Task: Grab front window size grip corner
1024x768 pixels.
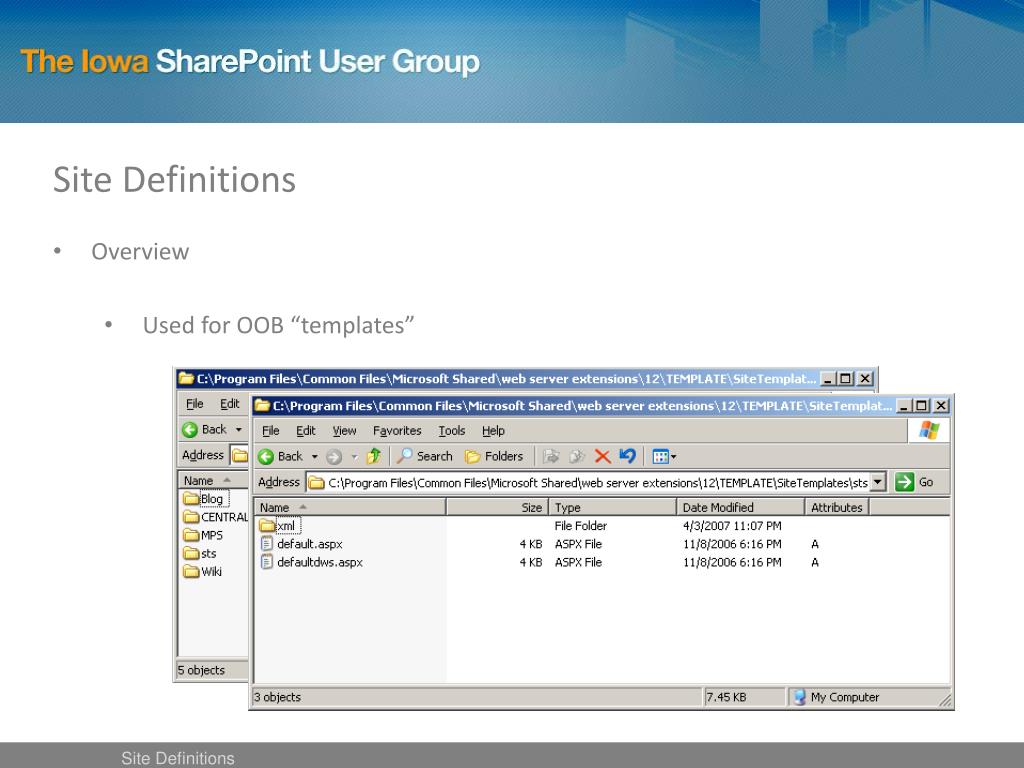Action: 946,701
